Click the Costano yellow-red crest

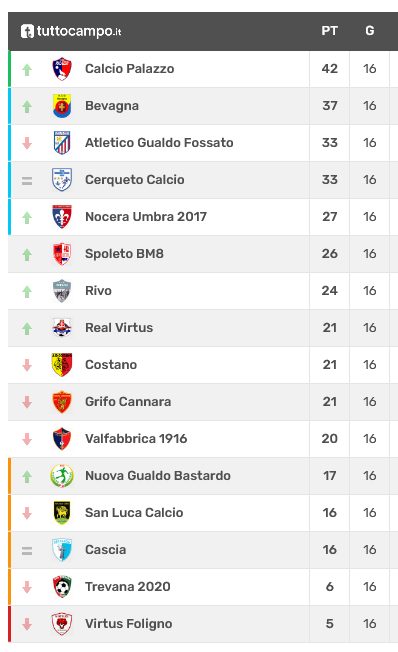pyautogui.click(x=62, y=365)
